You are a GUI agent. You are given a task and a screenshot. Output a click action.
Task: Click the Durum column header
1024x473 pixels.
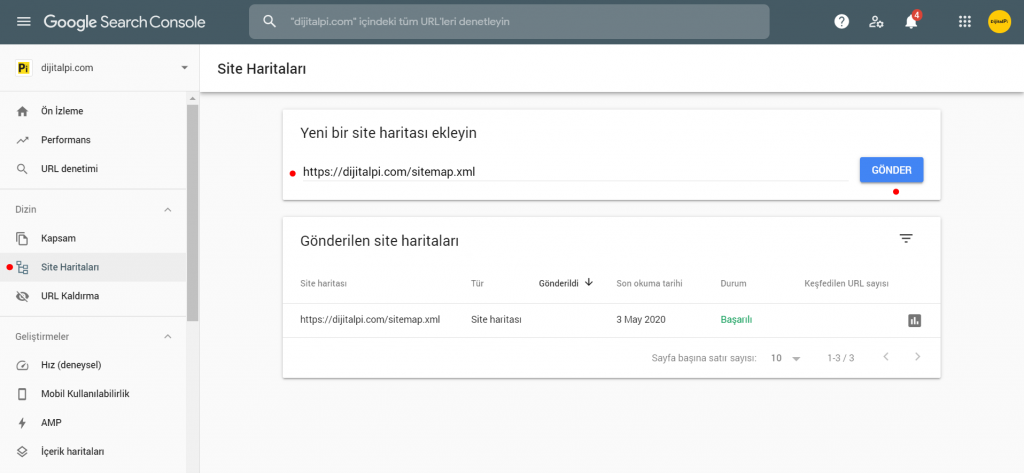click(x=733, y=284)
